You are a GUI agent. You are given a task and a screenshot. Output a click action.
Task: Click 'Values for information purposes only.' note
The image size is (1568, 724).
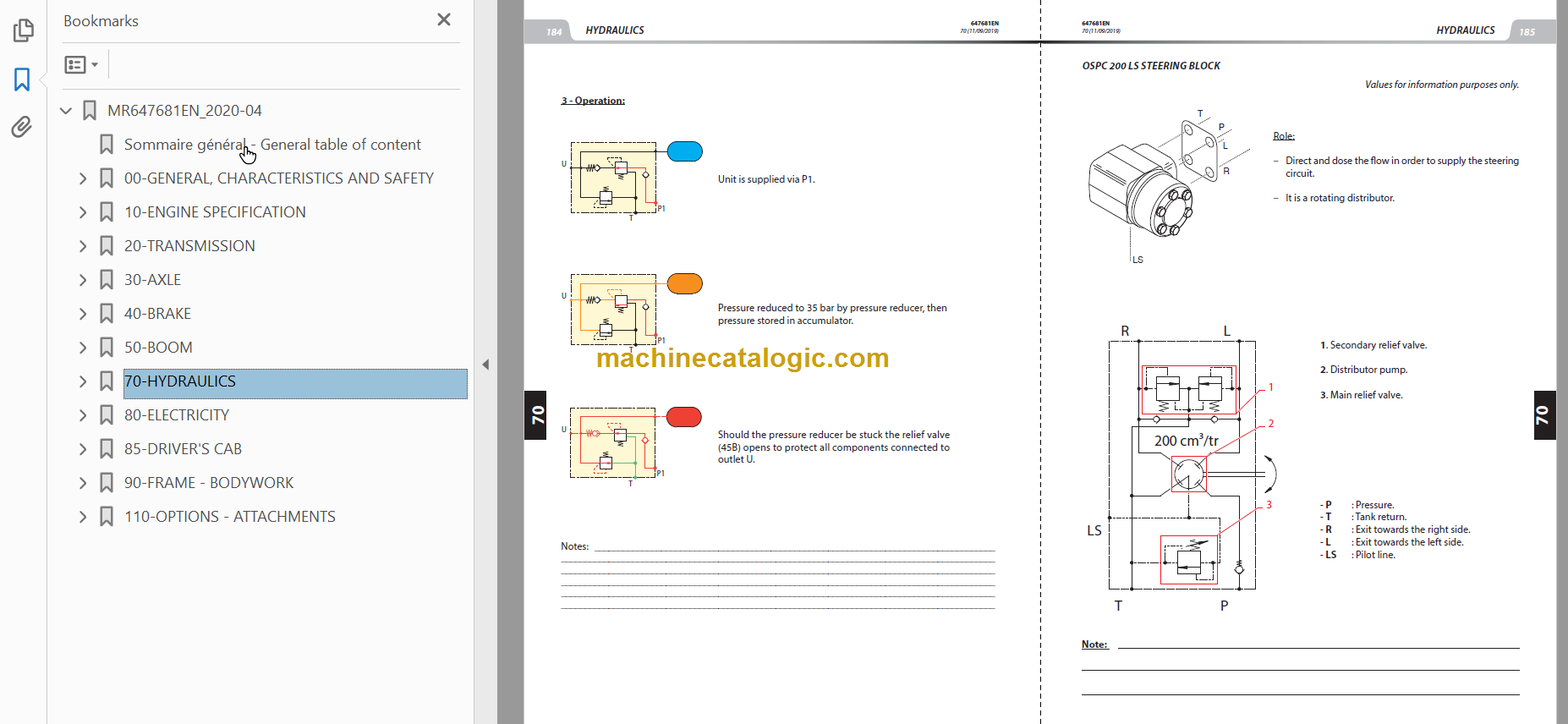pos(1442,85)
